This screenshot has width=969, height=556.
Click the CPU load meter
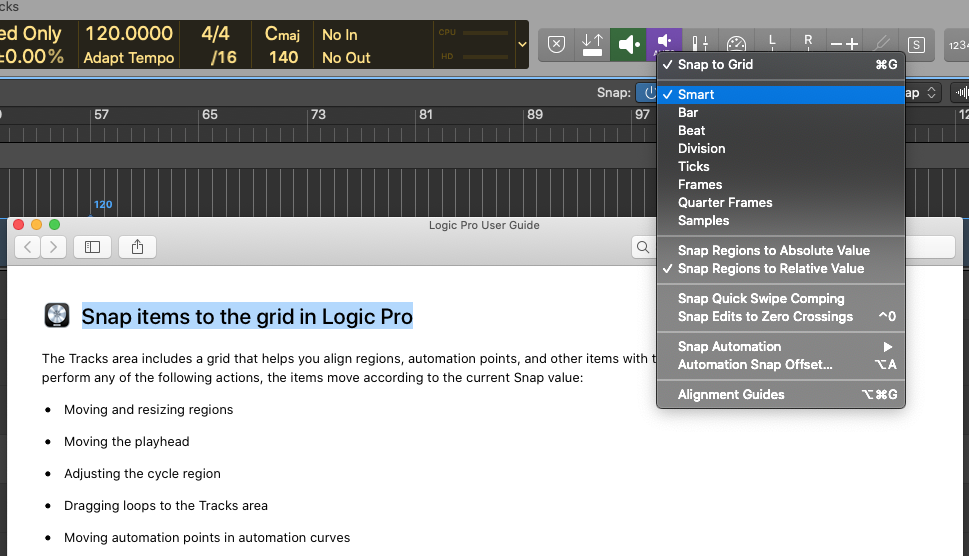point(474,32)
